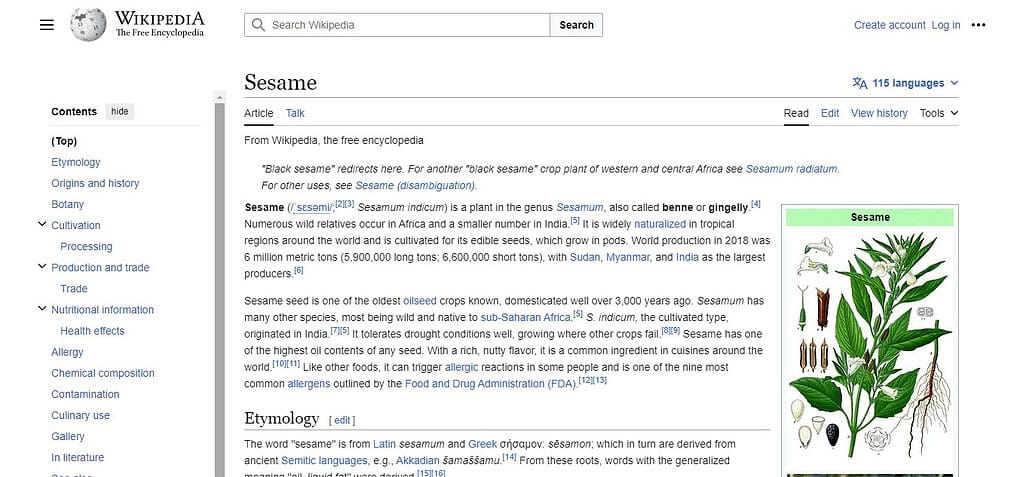Viewport: 1023px width, 477px height.
Task: Click citation reference [14]
Action: click(x=510, y=457)
